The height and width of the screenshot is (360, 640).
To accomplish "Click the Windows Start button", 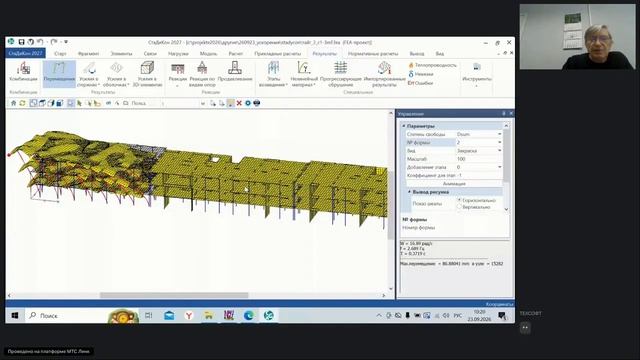I will click(x=15, y=316).
